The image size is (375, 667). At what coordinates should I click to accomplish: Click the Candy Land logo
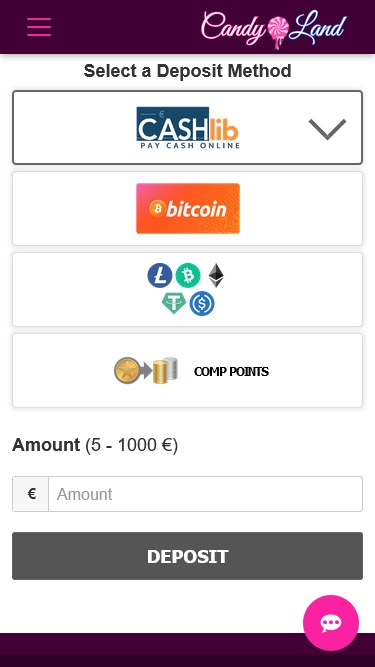click(274, 28)
